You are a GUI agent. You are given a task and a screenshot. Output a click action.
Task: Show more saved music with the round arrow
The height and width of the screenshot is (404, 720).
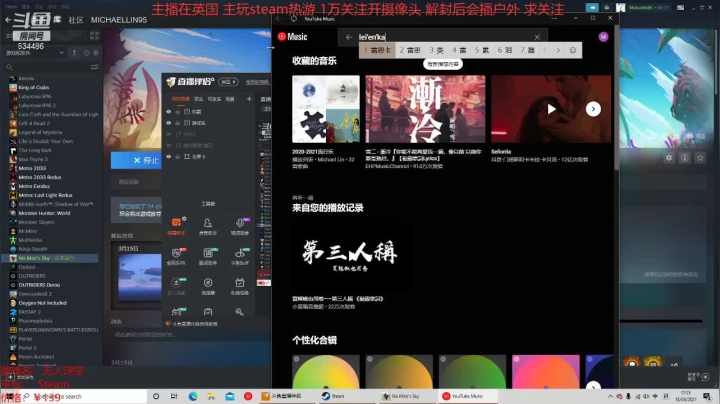tap(593, 109)
